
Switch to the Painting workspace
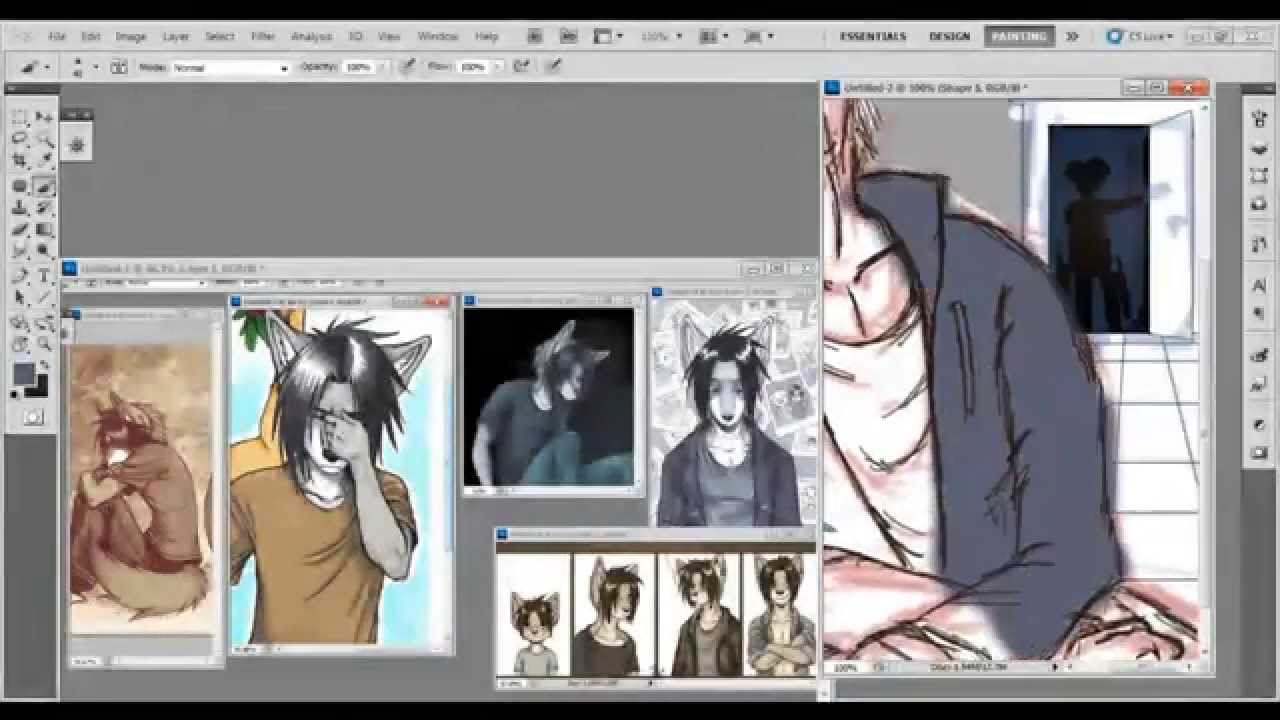1019,36
